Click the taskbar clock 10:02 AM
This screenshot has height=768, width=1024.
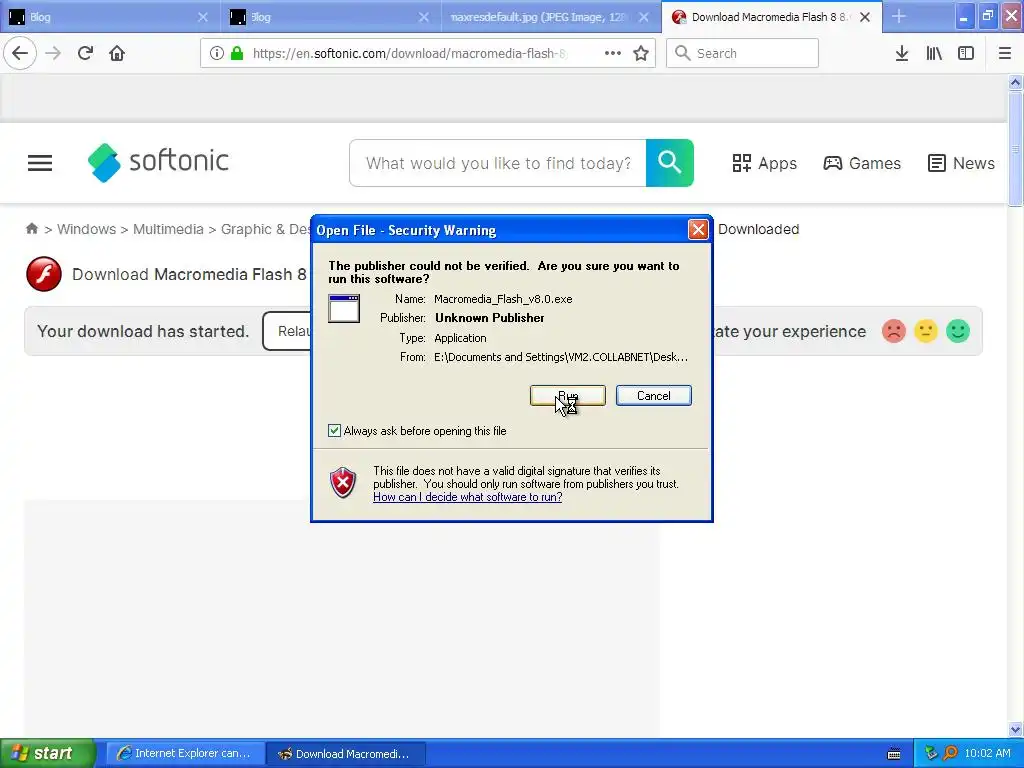(x=987, y=753)
